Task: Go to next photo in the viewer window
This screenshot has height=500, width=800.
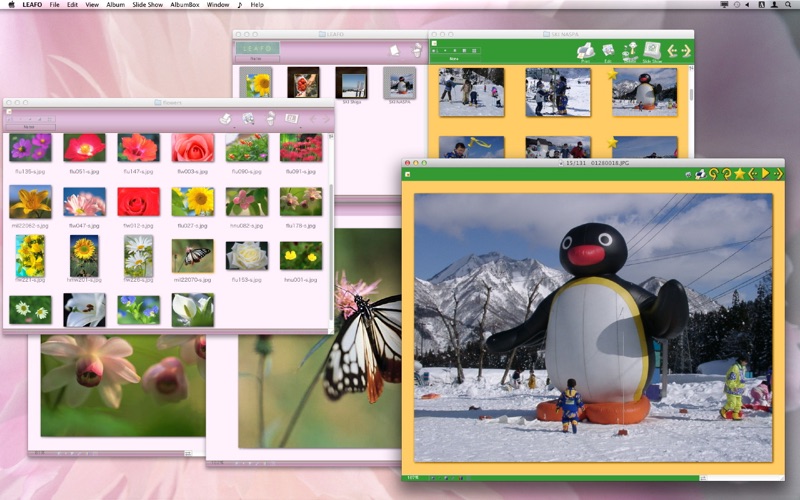Action: [x=778, y=174]
